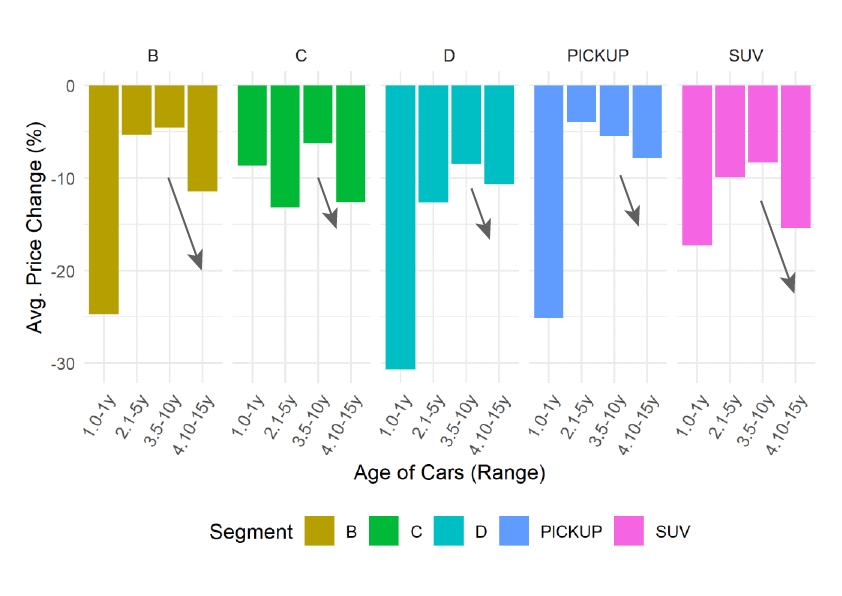842x596 pixels.
Task: Select the SUV facet title at top
Action: click(x=746, y=55)
